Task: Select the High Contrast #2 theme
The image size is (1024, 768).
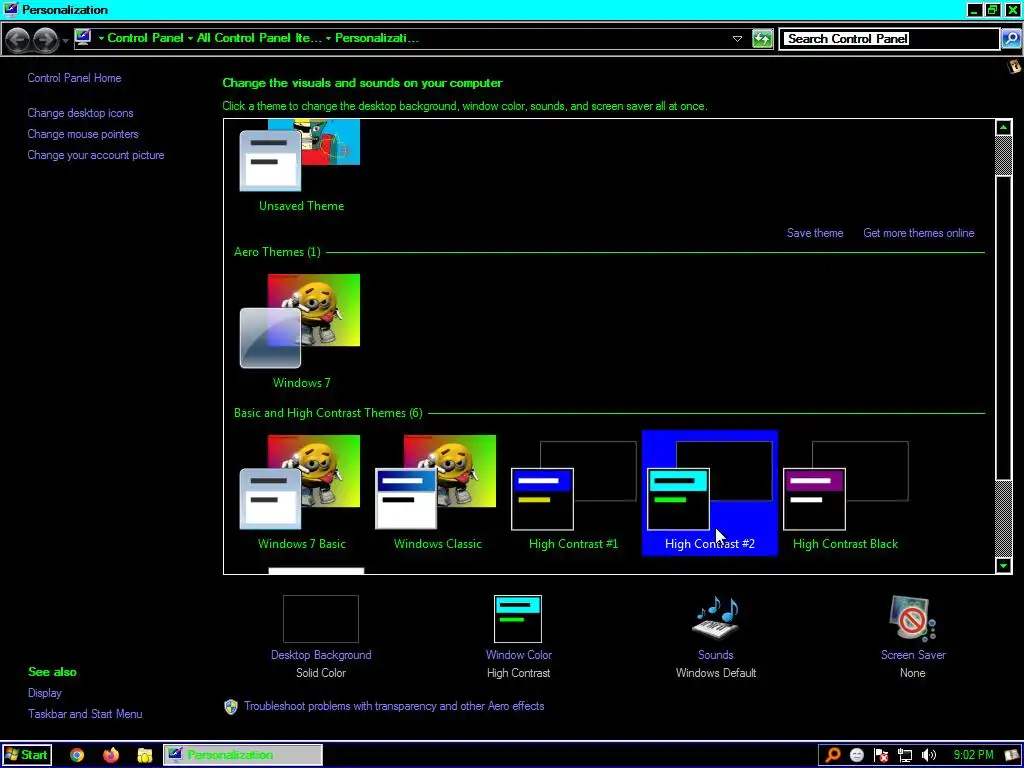Action: [710, 493]
